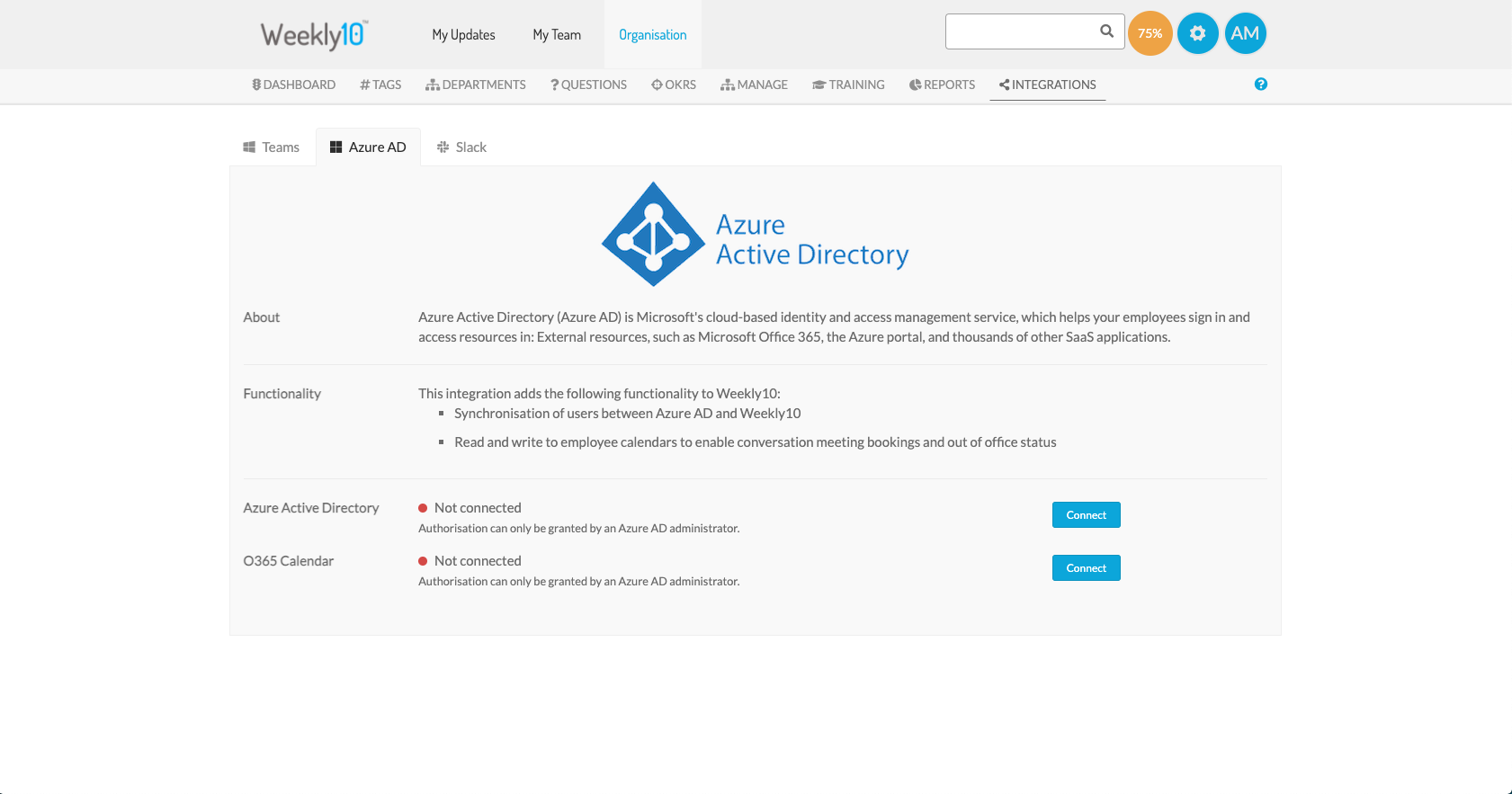The image size is (1512, 794).
Task: Open the Questions section
Action: pos(589,85)
